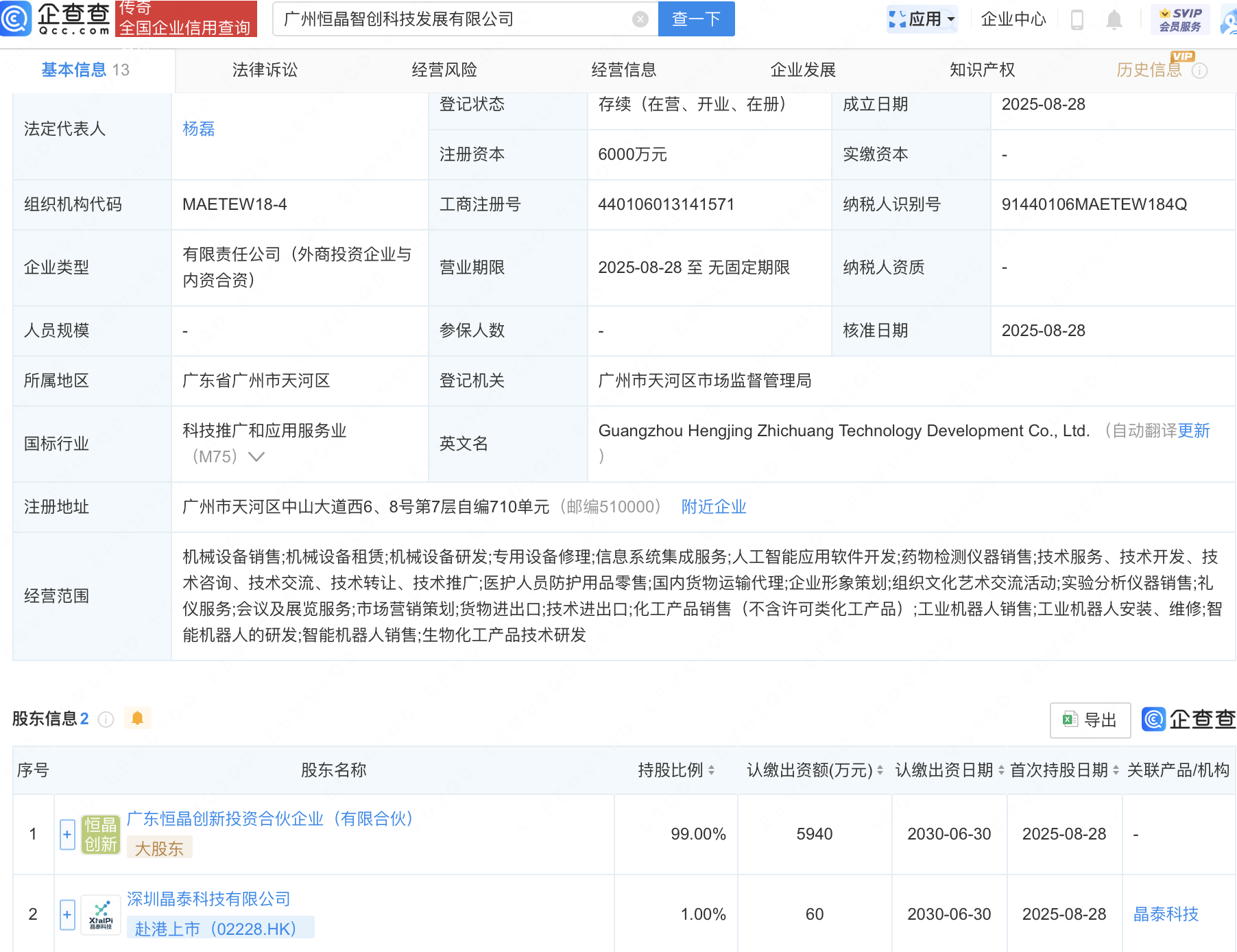1237x952 pixels.
Task: Open 深圳晶泰科技有限公司 link
Action: [x=208, y=899]
